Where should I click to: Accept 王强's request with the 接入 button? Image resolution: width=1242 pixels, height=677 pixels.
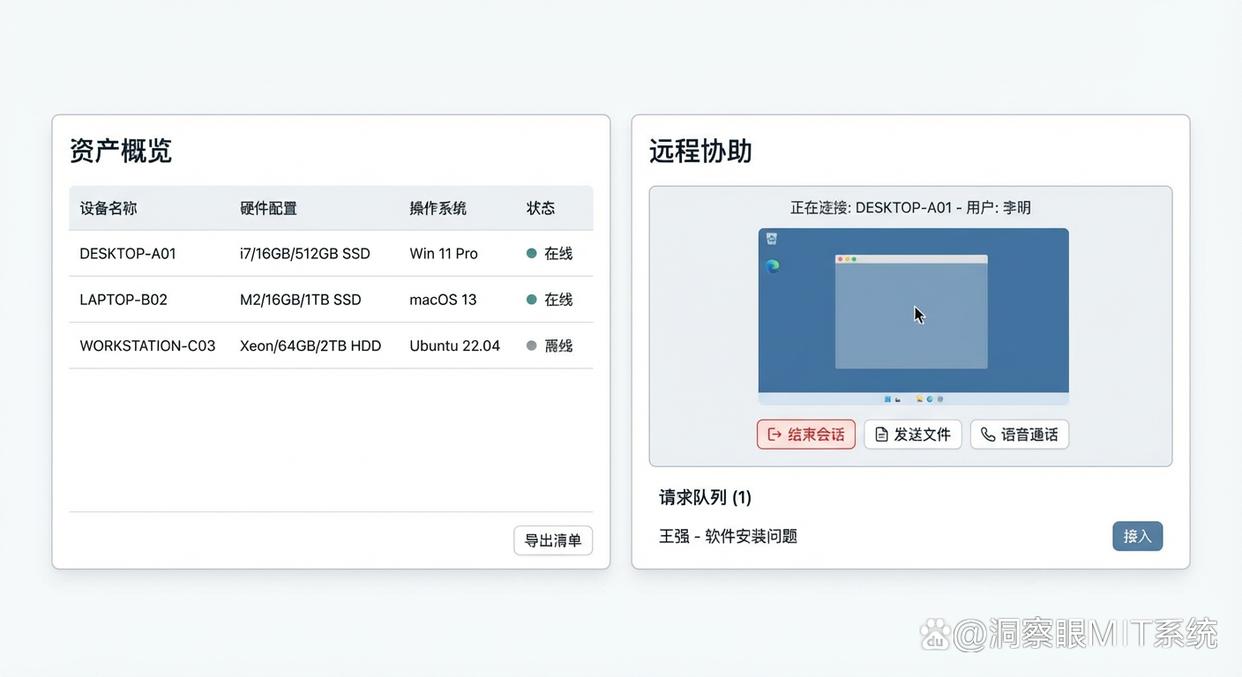click(1137, 536)
